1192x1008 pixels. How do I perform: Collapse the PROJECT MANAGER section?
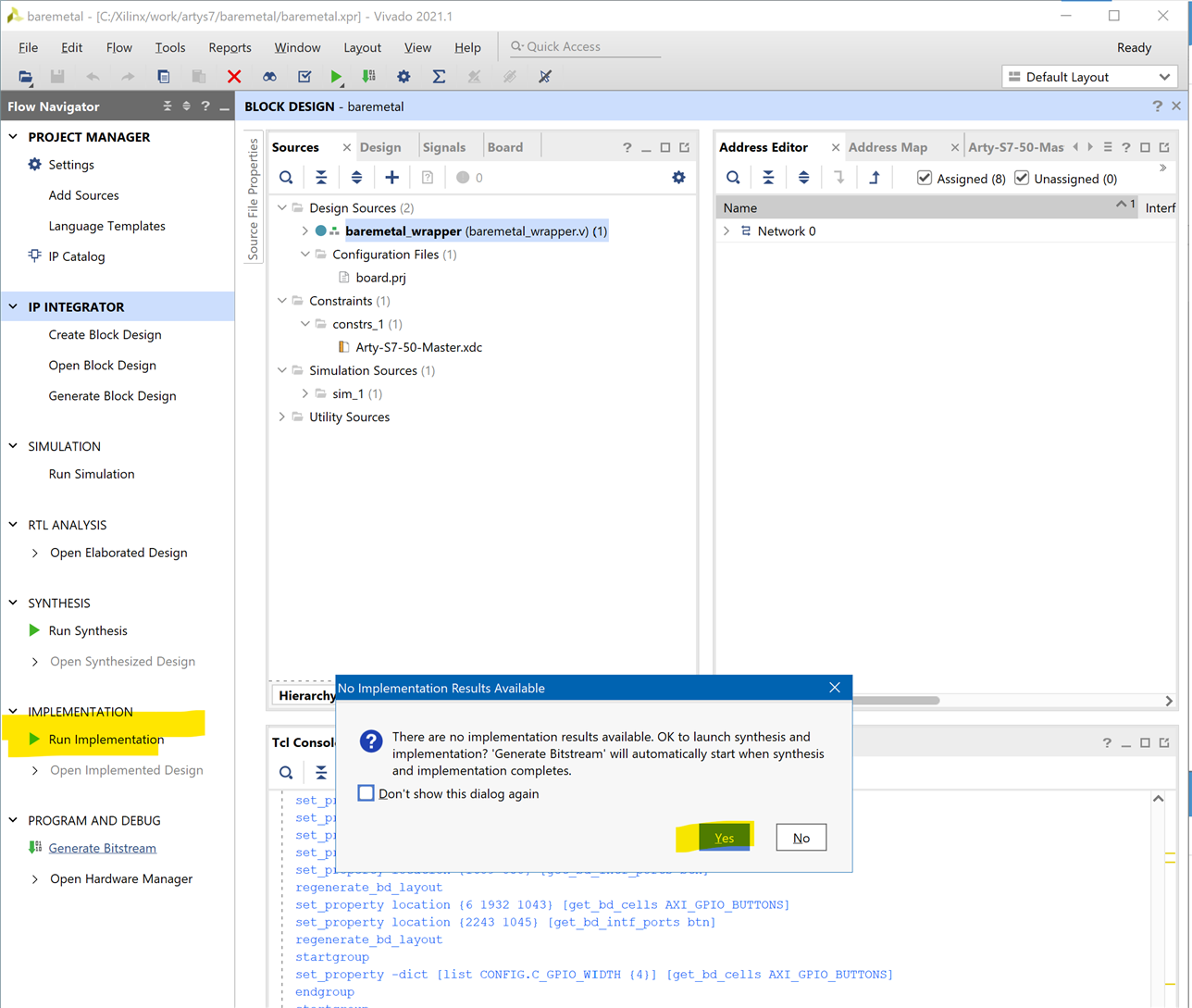[13, 137]
